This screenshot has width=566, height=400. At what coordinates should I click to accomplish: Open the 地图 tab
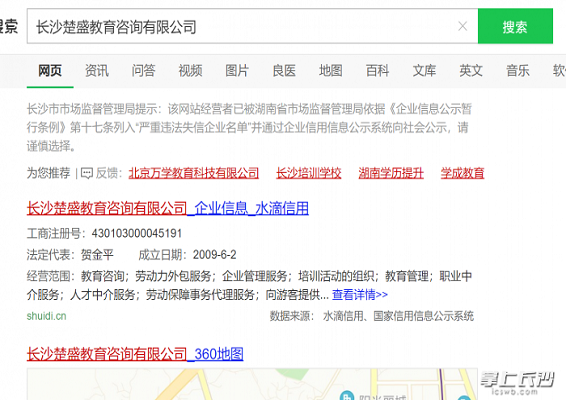331,70
